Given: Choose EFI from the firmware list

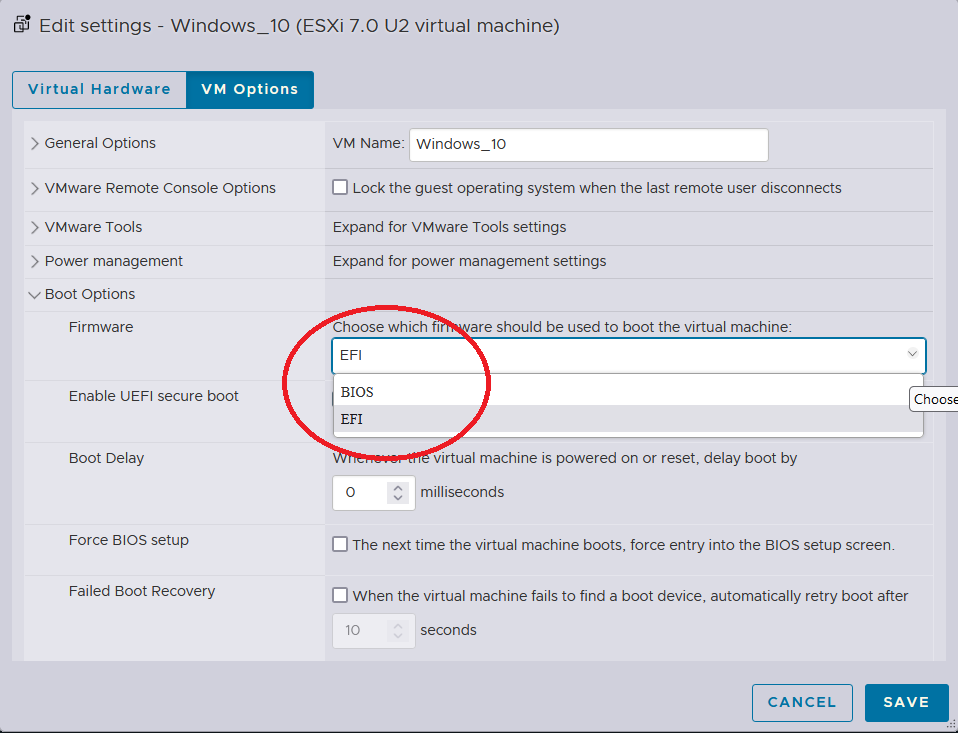Looking at the screenshot, I should (x=628, y=419).
